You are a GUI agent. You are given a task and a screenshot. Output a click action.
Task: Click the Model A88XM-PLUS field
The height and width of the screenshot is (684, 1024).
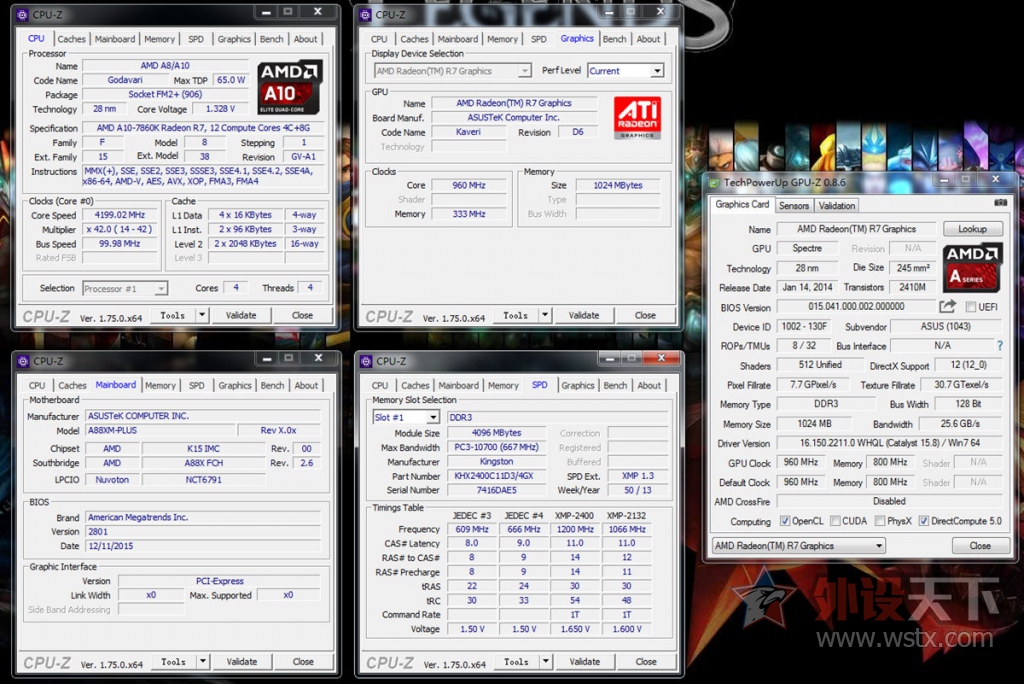[x=160, y=430]
